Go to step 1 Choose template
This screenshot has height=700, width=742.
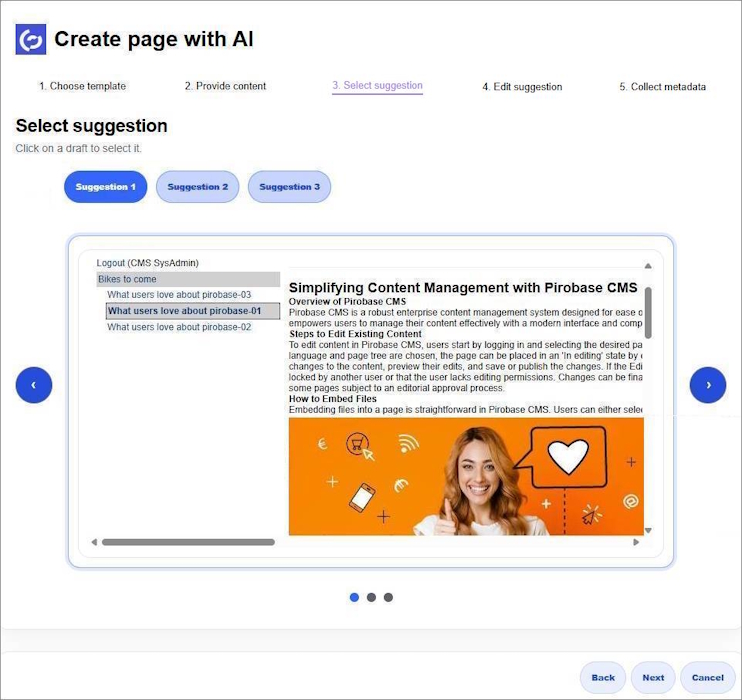click(x=82, y=86)
